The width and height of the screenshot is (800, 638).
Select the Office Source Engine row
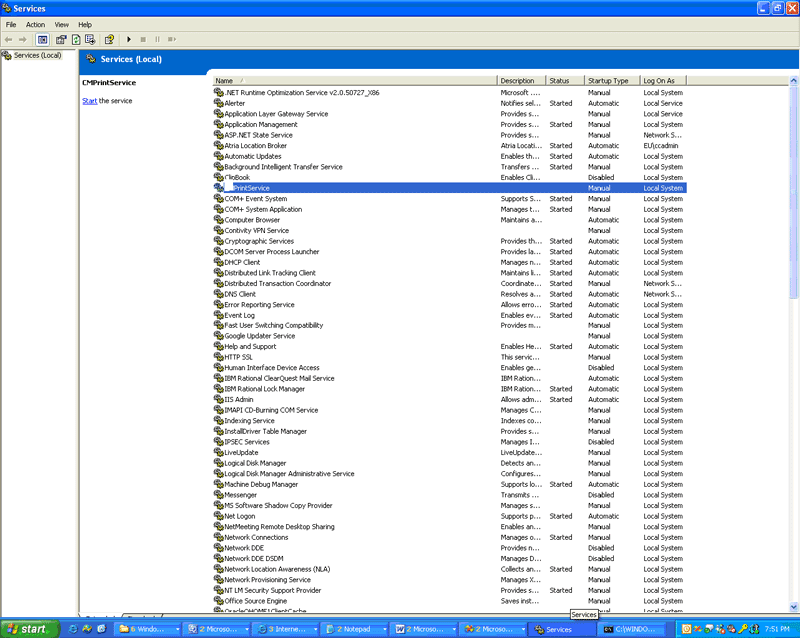point(449,601)
